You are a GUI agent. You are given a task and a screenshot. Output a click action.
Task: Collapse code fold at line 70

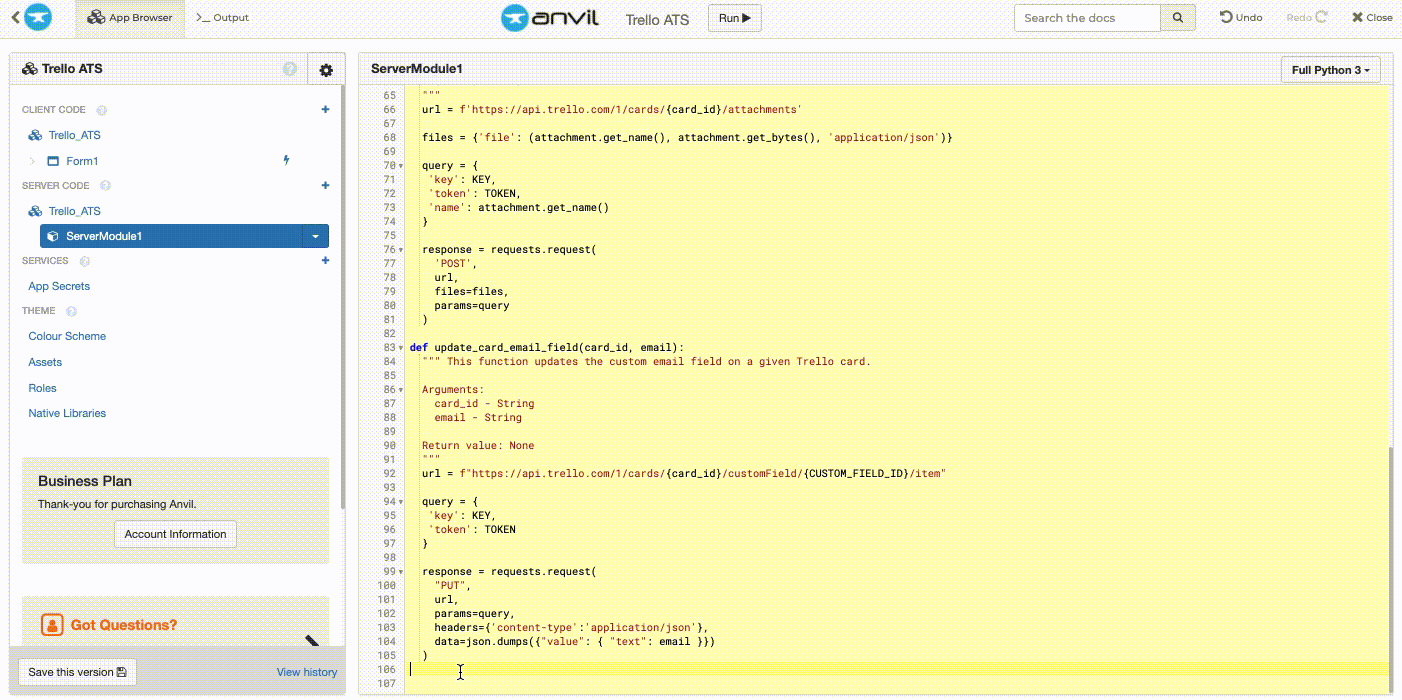(401, 166)
